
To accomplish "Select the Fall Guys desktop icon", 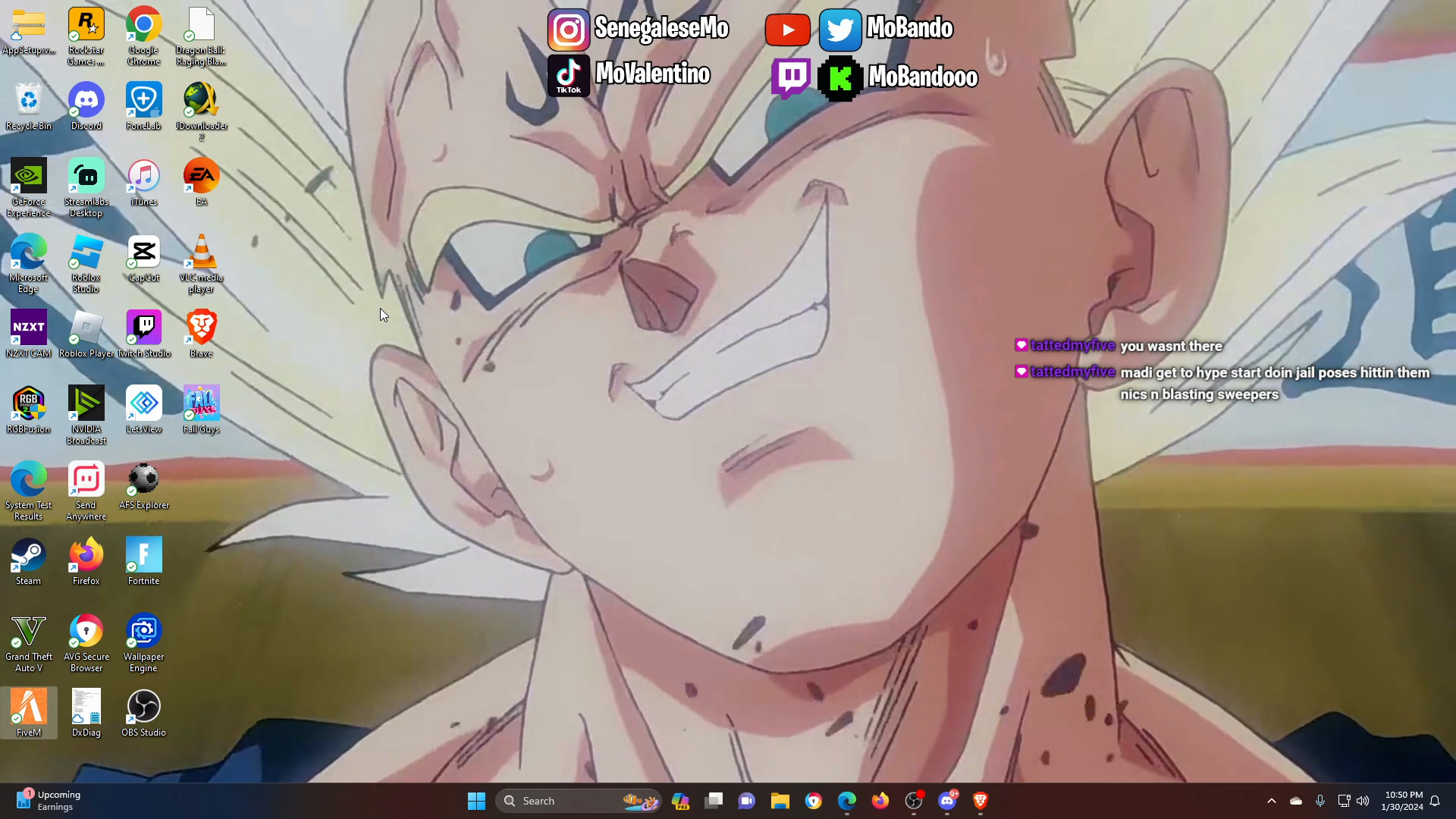I will coord(201,409).
